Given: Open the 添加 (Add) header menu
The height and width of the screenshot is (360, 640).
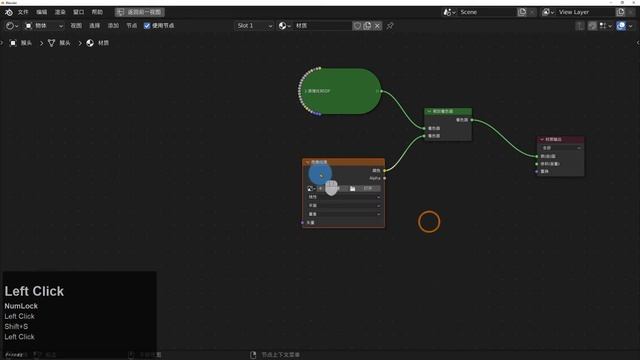Looking at the screenshot, I should click(x=113, y=26).
